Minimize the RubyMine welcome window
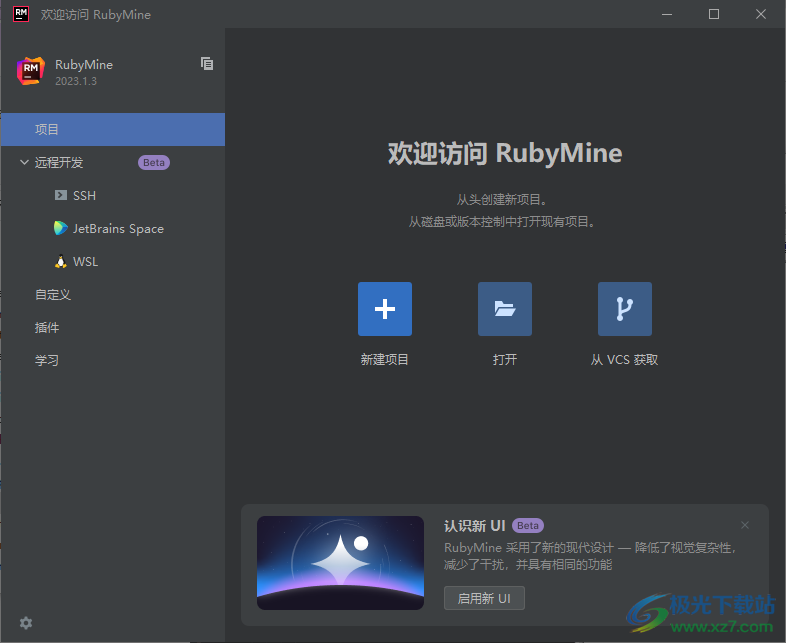This screenshot has width=786, height=643. 667,14
